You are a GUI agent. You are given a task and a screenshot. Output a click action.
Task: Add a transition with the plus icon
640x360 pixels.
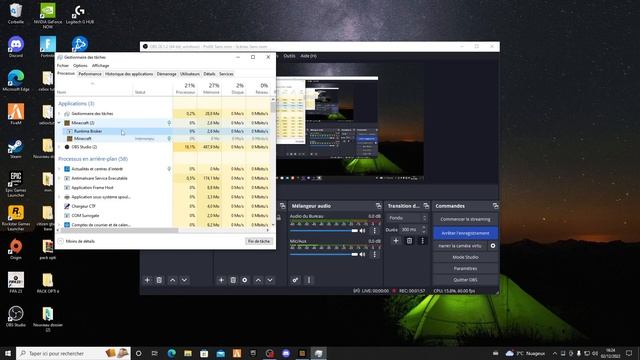pyautogui.click(x=396, y=241)
